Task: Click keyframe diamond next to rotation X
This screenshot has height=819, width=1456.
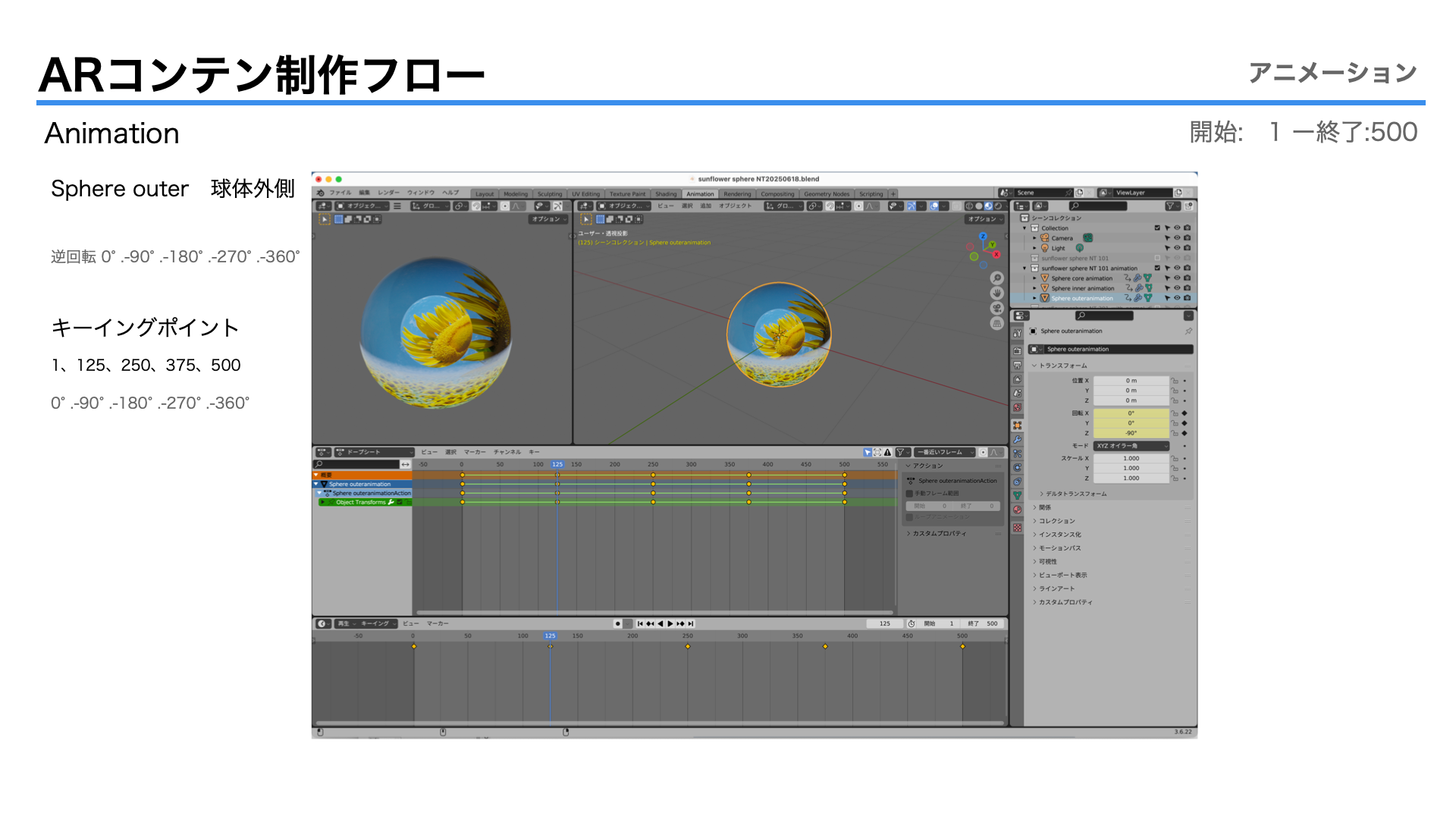Action: [1185, 413]
